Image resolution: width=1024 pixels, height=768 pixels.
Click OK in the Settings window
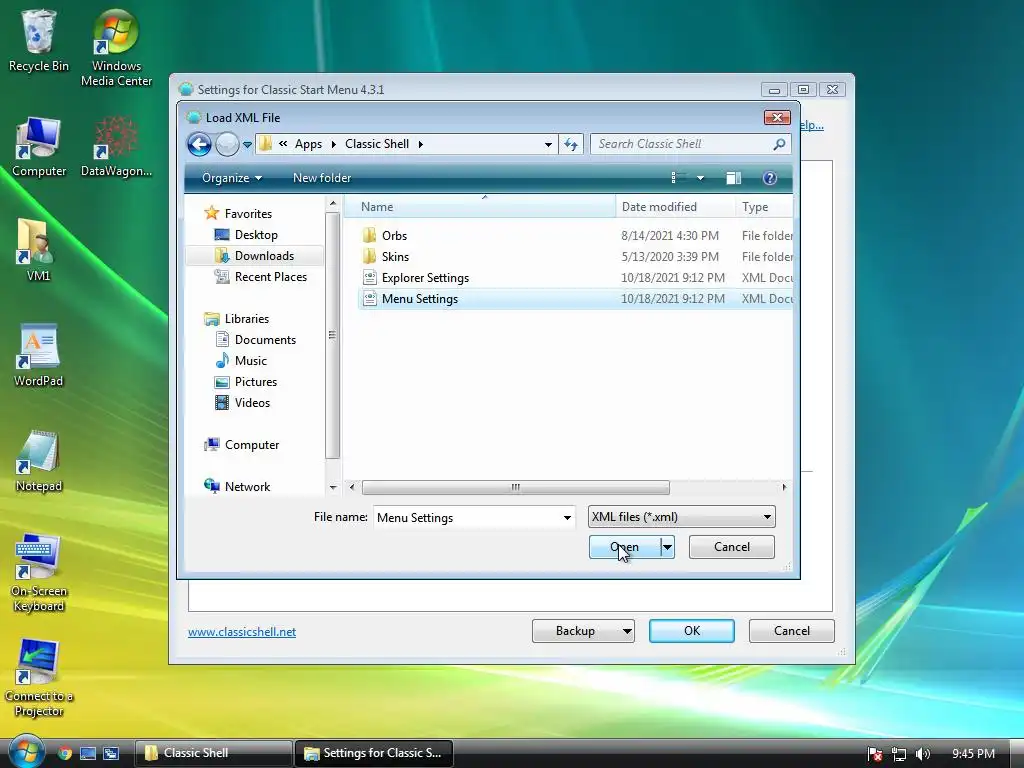[692, 631]
